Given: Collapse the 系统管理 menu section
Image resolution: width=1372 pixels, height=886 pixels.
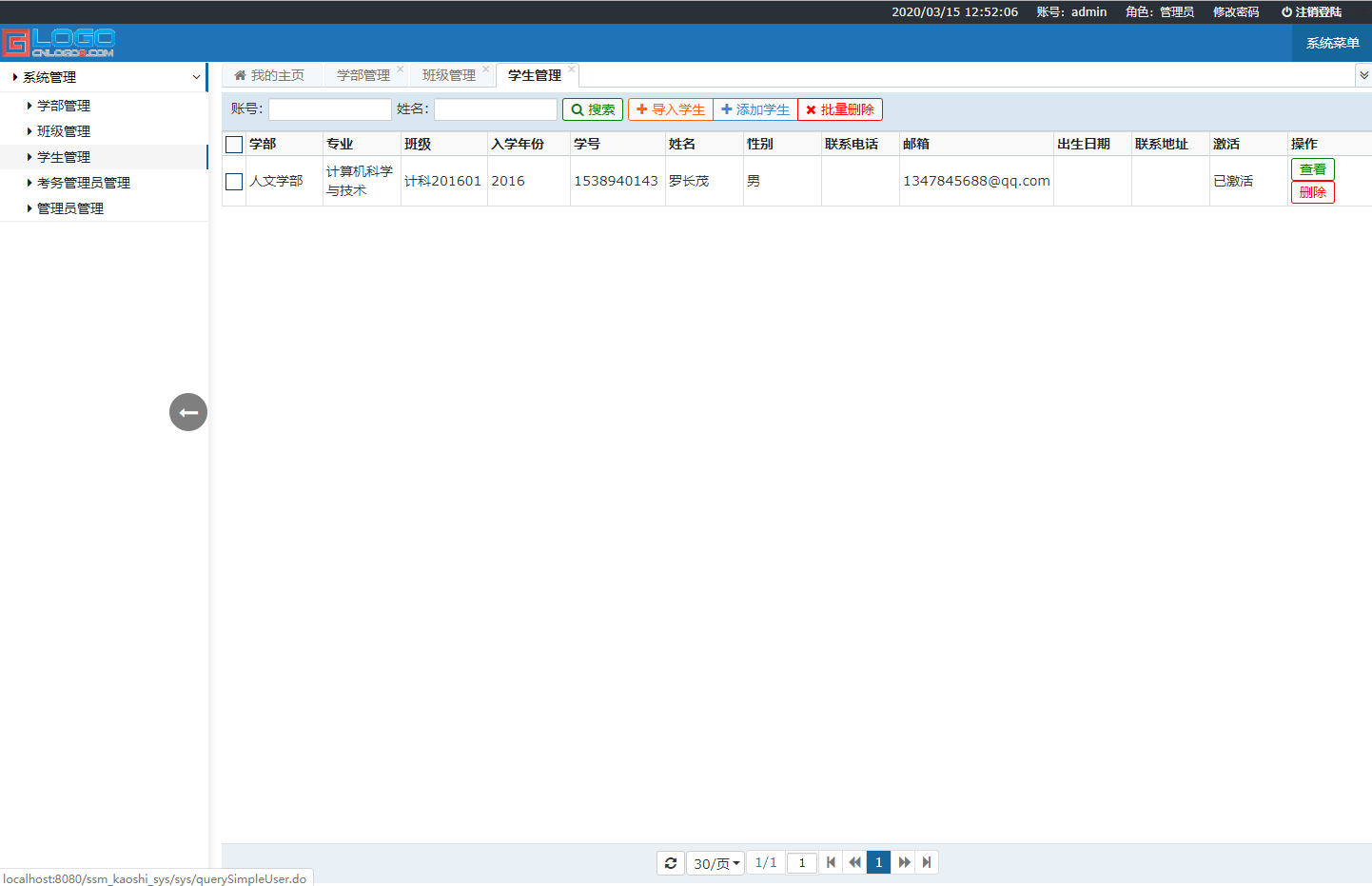Looking at the screenshot, I should click(x=196, y=77).
